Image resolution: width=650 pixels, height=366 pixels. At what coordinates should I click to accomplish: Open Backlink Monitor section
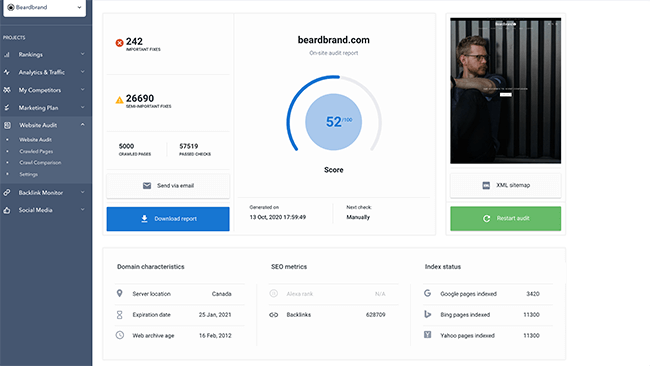[x=41, y=193]
